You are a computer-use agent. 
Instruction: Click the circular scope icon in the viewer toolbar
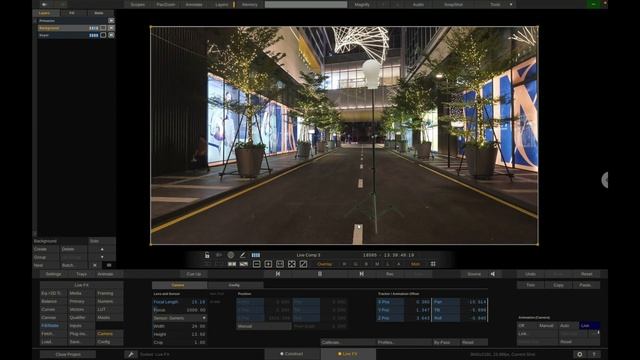tap(231, 255)
